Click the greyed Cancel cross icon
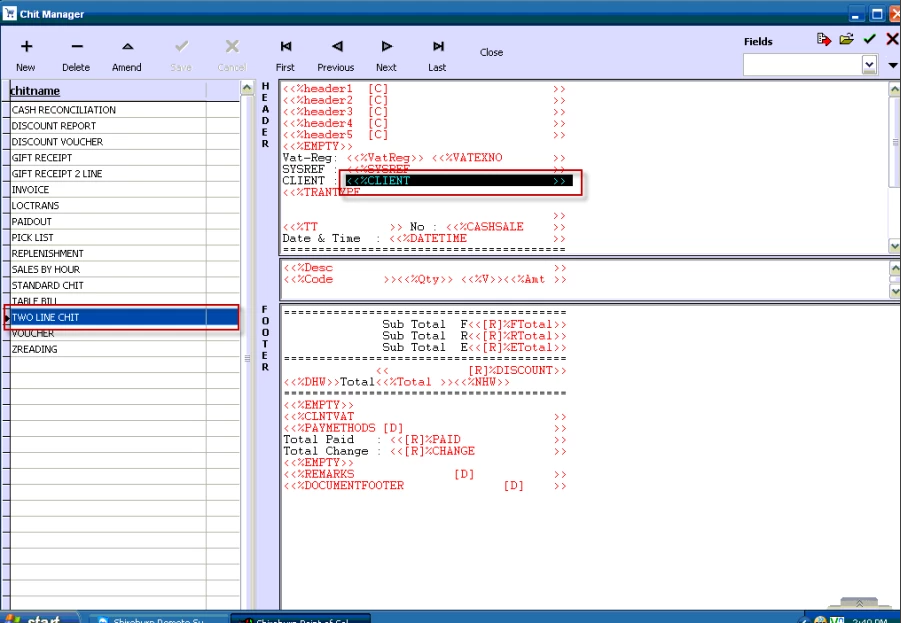 pos(232,46)
